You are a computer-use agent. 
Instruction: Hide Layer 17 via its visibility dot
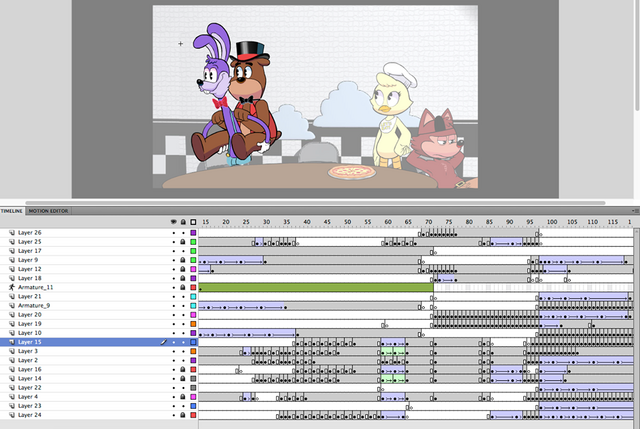coord(174,251)
